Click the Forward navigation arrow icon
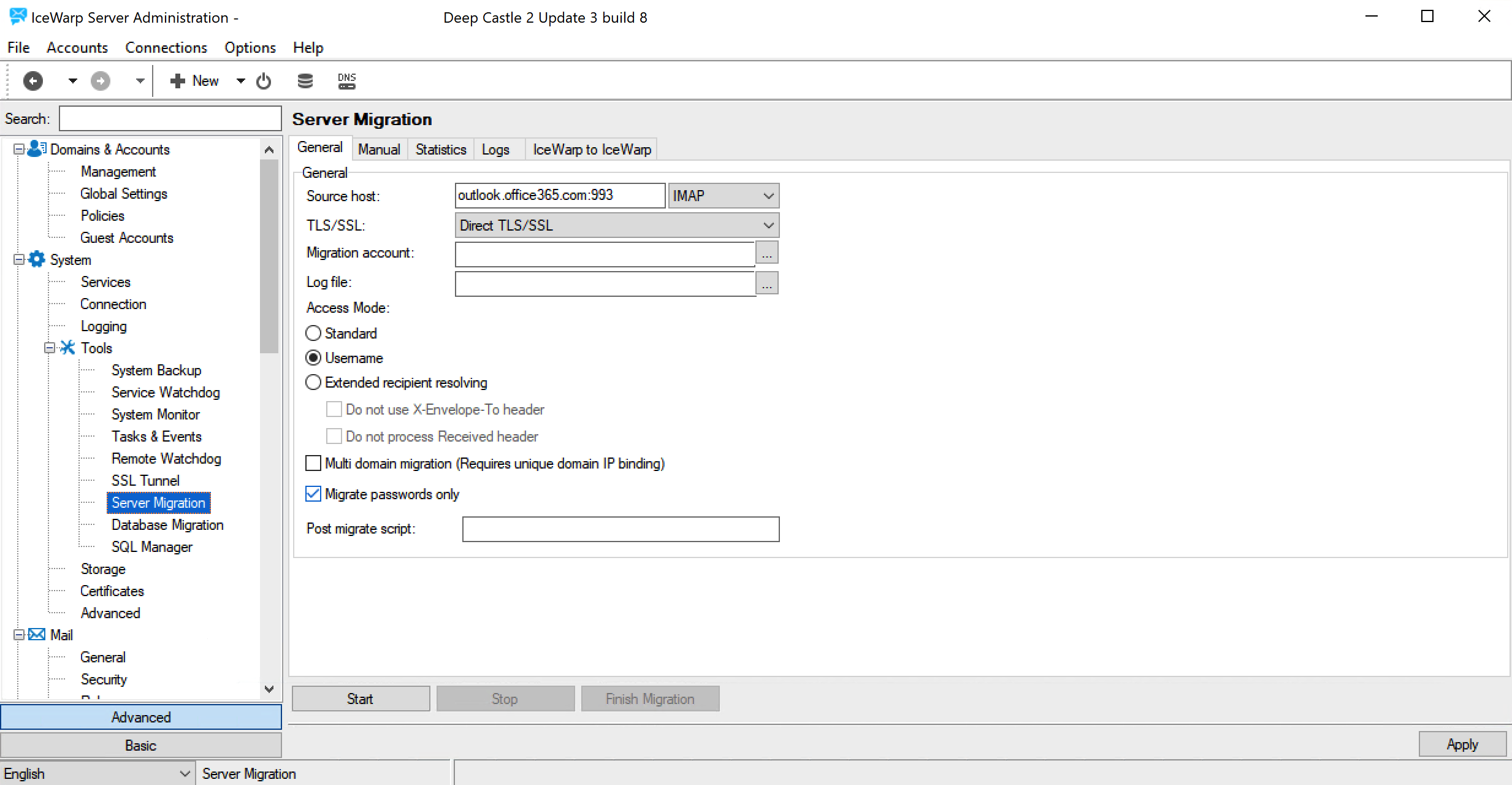1512x785 pixels. tap(101, 81)
